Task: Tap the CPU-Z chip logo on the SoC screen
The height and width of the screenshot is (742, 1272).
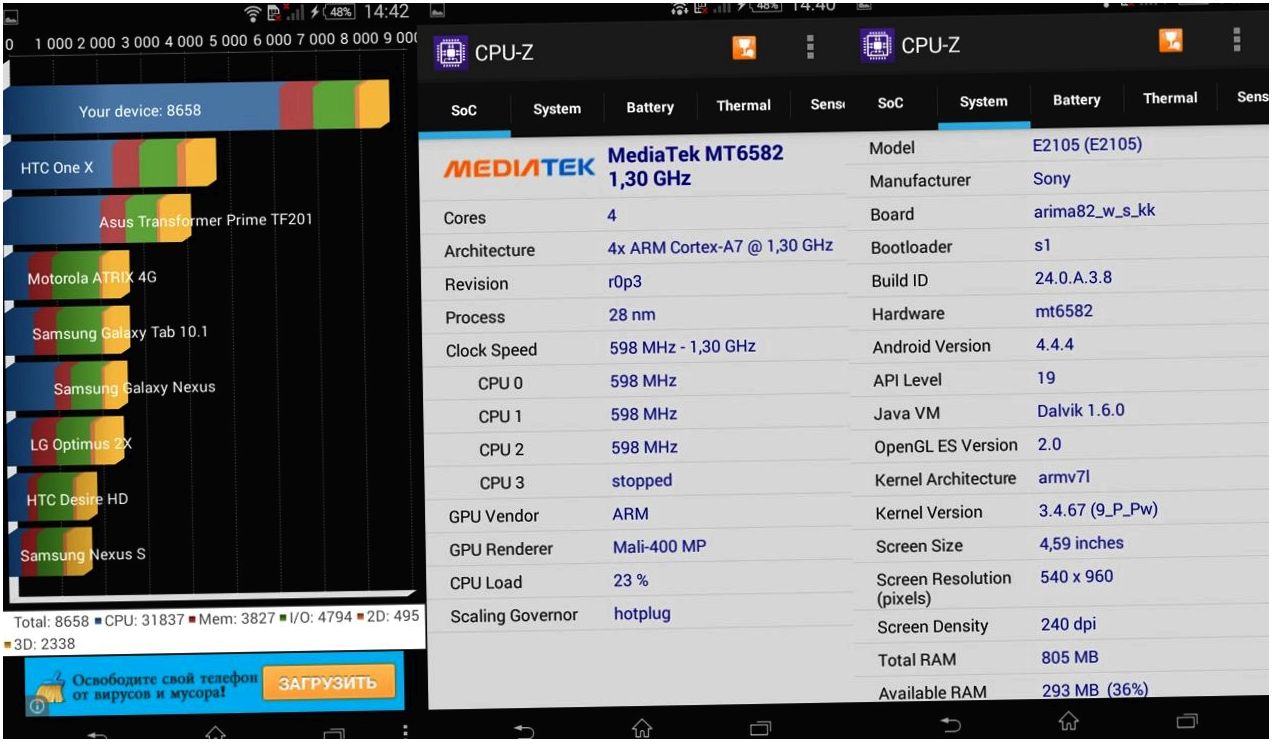Action: pyautogui.click(x=451, y=51)
